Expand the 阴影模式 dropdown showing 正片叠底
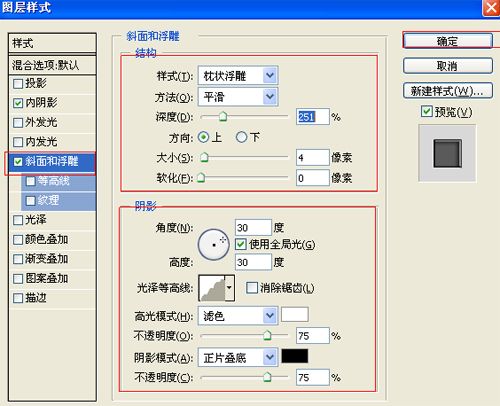The image size is (500, 406). click(238, 357)
